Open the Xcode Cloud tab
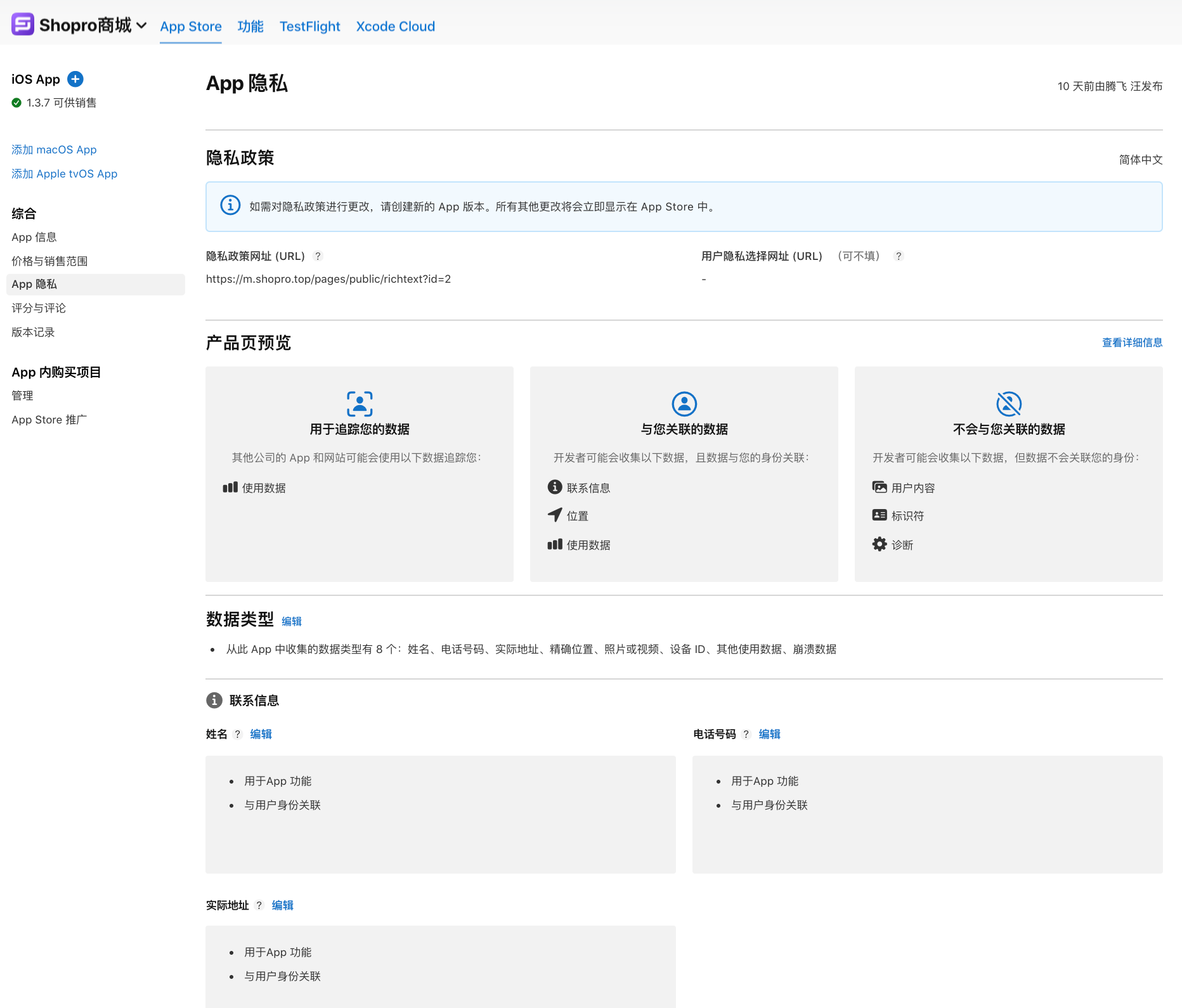Screen dimensions: 1182x1008 point(396,27)
